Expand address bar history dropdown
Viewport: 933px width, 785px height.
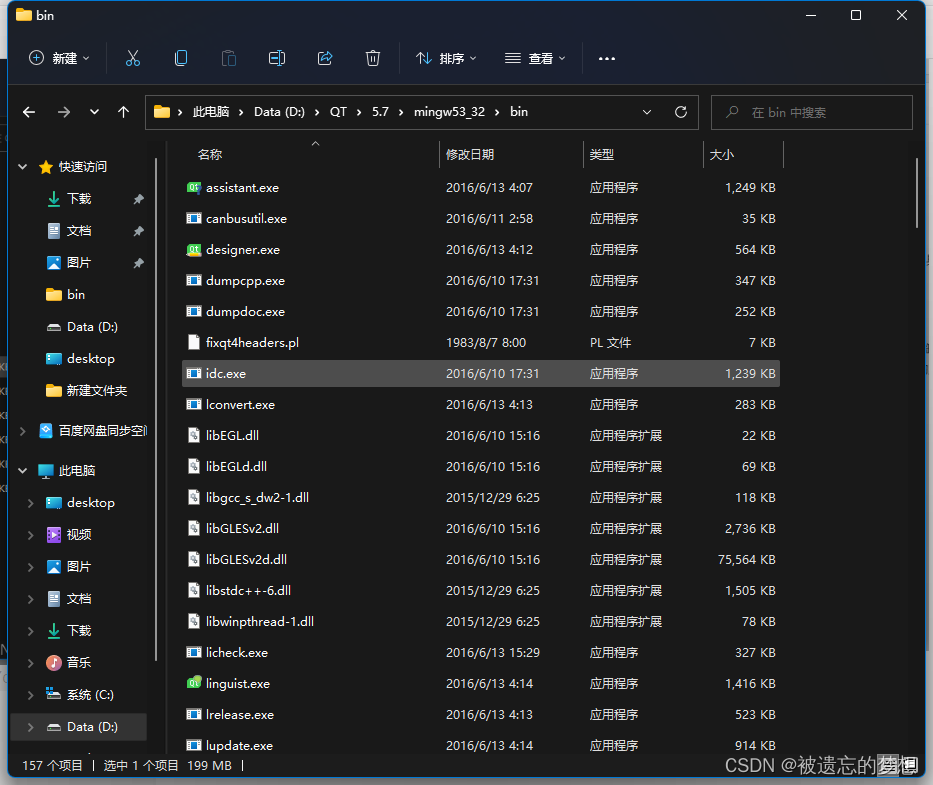pos(647,112)
